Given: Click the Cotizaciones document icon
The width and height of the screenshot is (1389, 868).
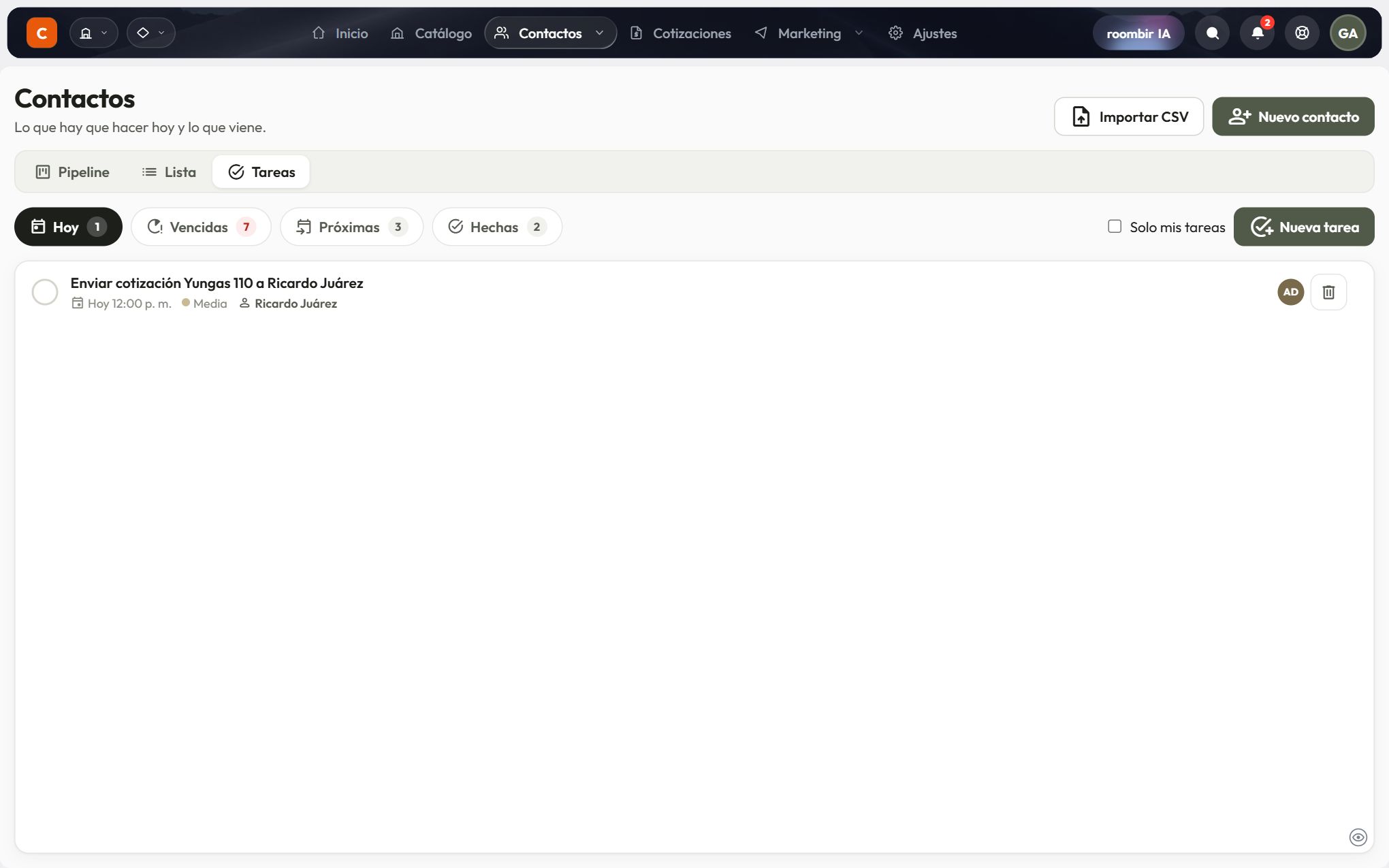Looking at the screenshot, I should click(636, 33).
